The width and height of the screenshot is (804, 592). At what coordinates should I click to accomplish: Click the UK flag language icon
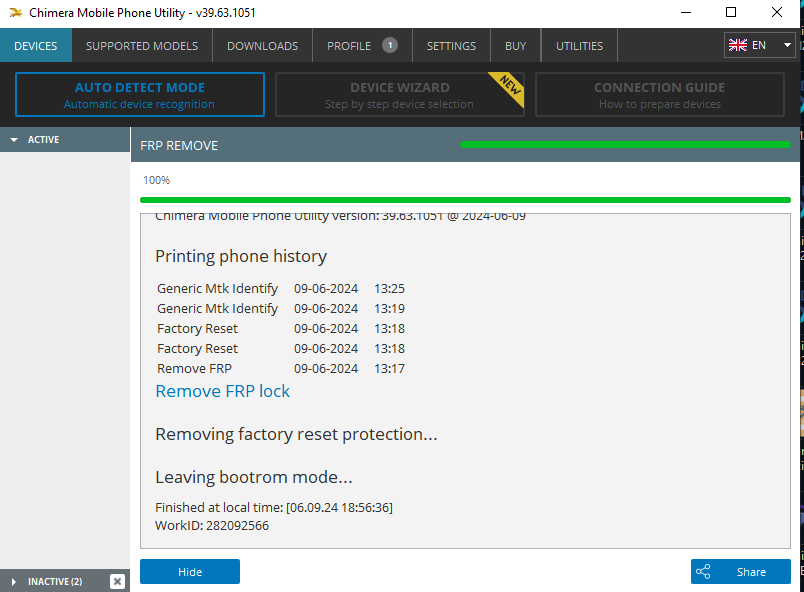point(737,45)
